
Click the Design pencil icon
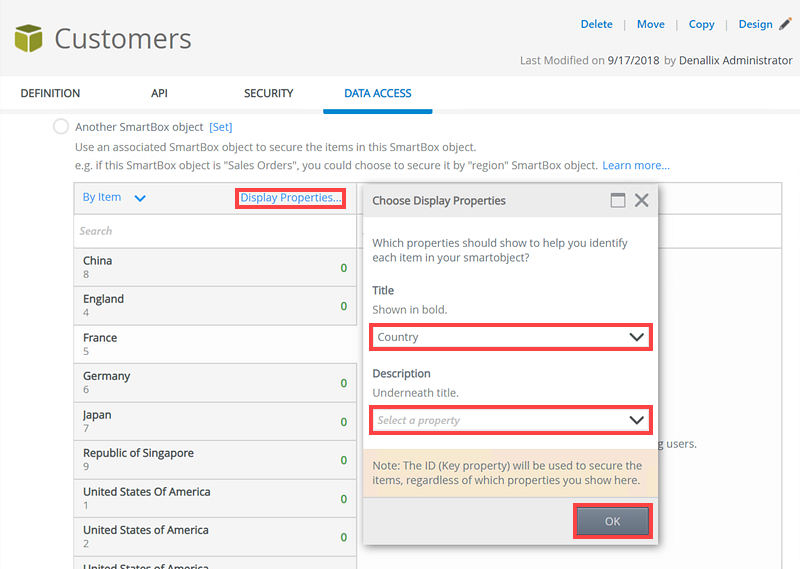[785, 24]
